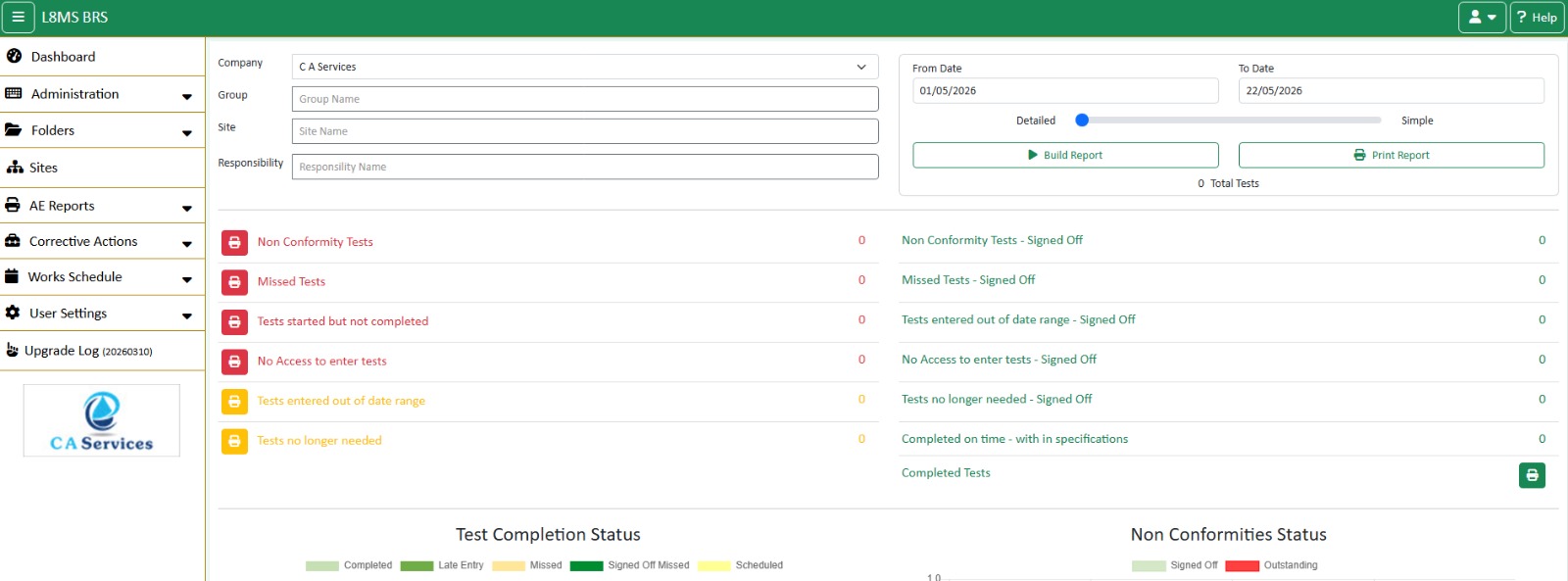Toggle the hamburger sidebar menu
Image resolution: width=1568 pixels, height=581 pixels.
18,17
